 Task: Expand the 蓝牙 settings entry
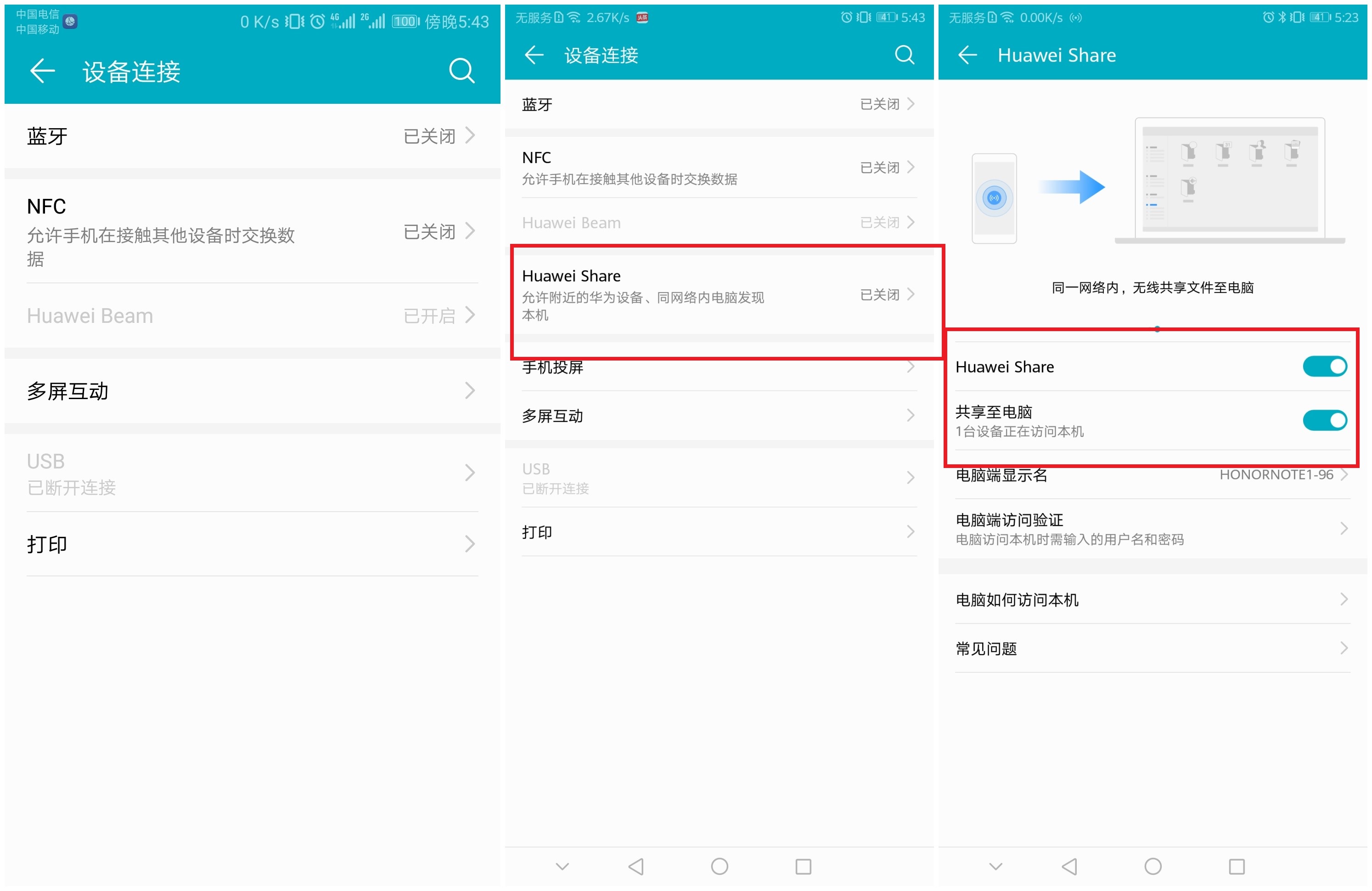[x=250, y=136]
